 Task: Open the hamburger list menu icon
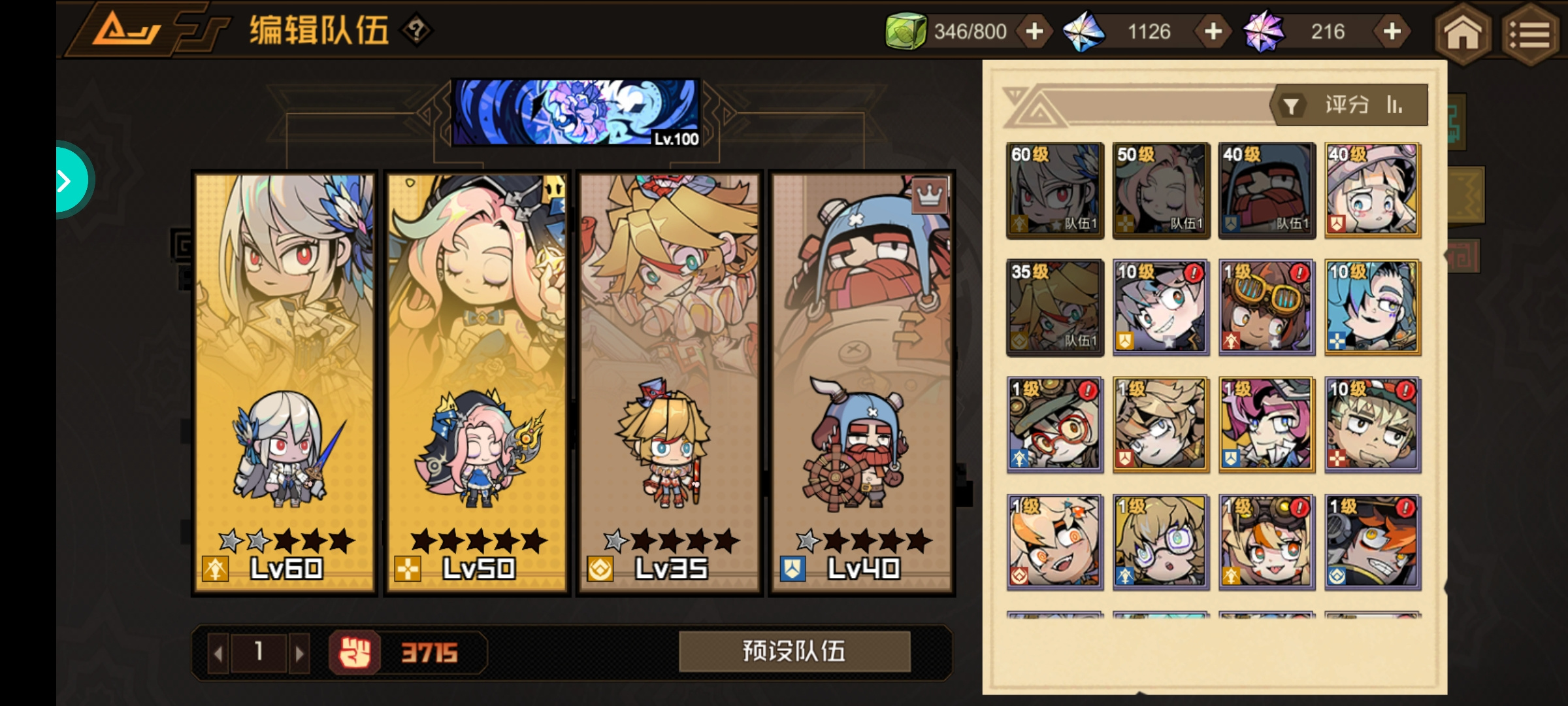click(x=1530, y=34)
